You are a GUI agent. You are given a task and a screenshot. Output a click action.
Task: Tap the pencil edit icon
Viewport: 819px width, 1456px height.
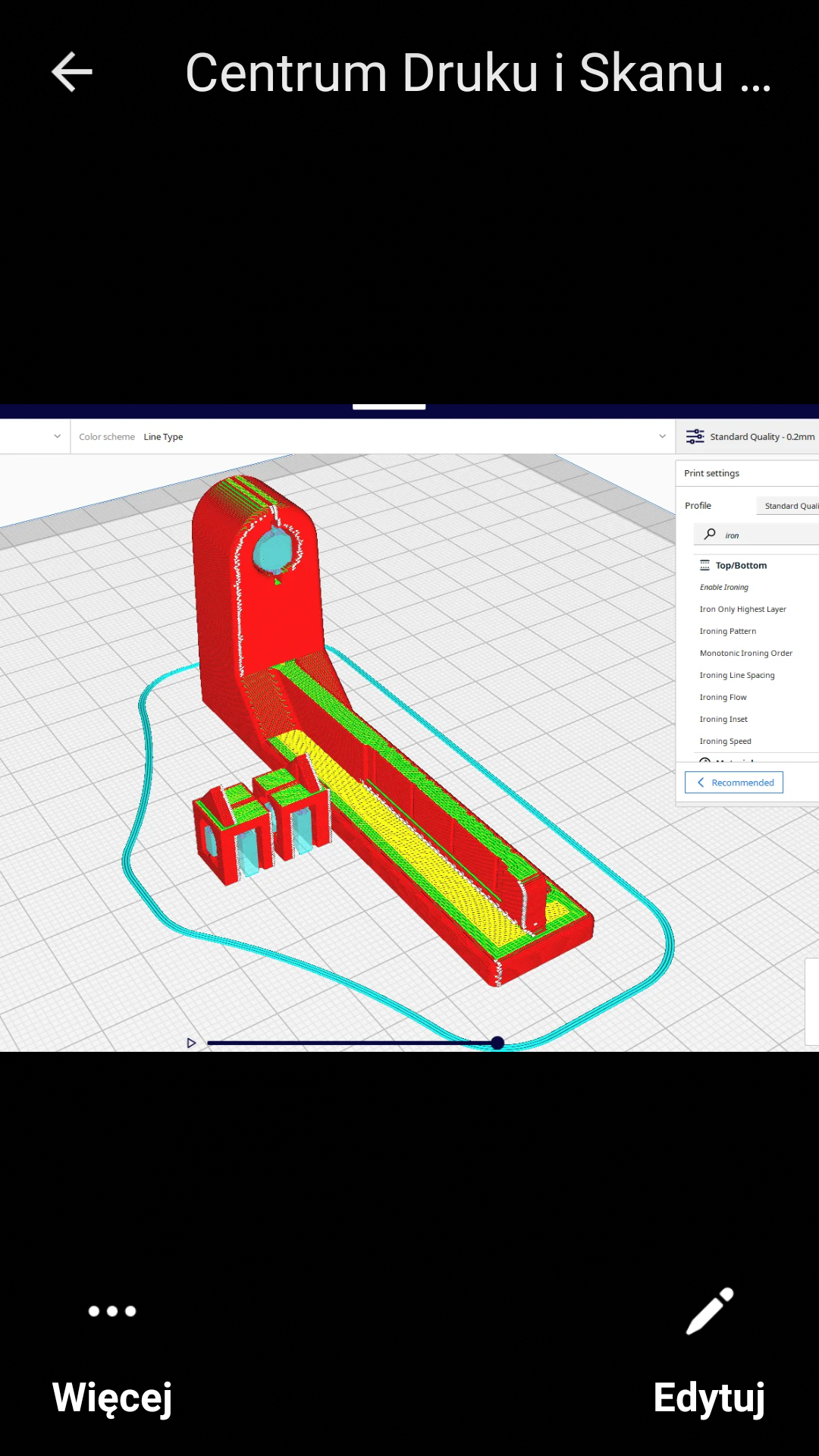tap(710, 1310)
